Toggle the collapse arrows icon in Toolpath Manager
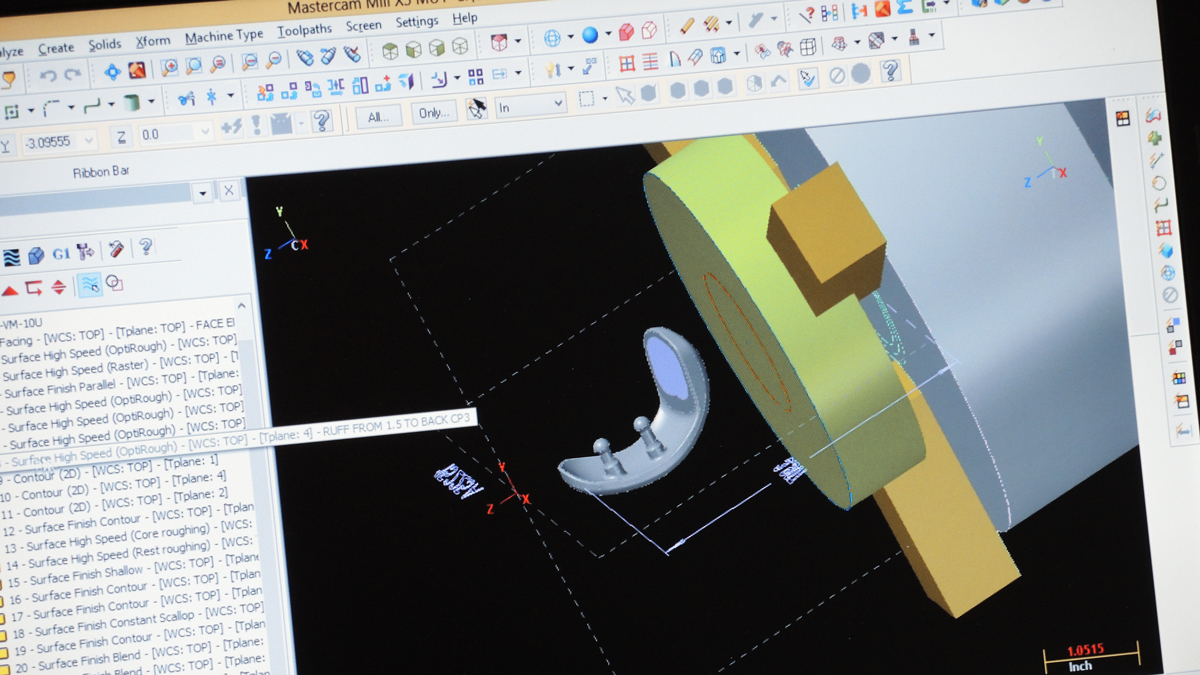The width and height of the screenshot is (1200, 675). click(58, 286)
